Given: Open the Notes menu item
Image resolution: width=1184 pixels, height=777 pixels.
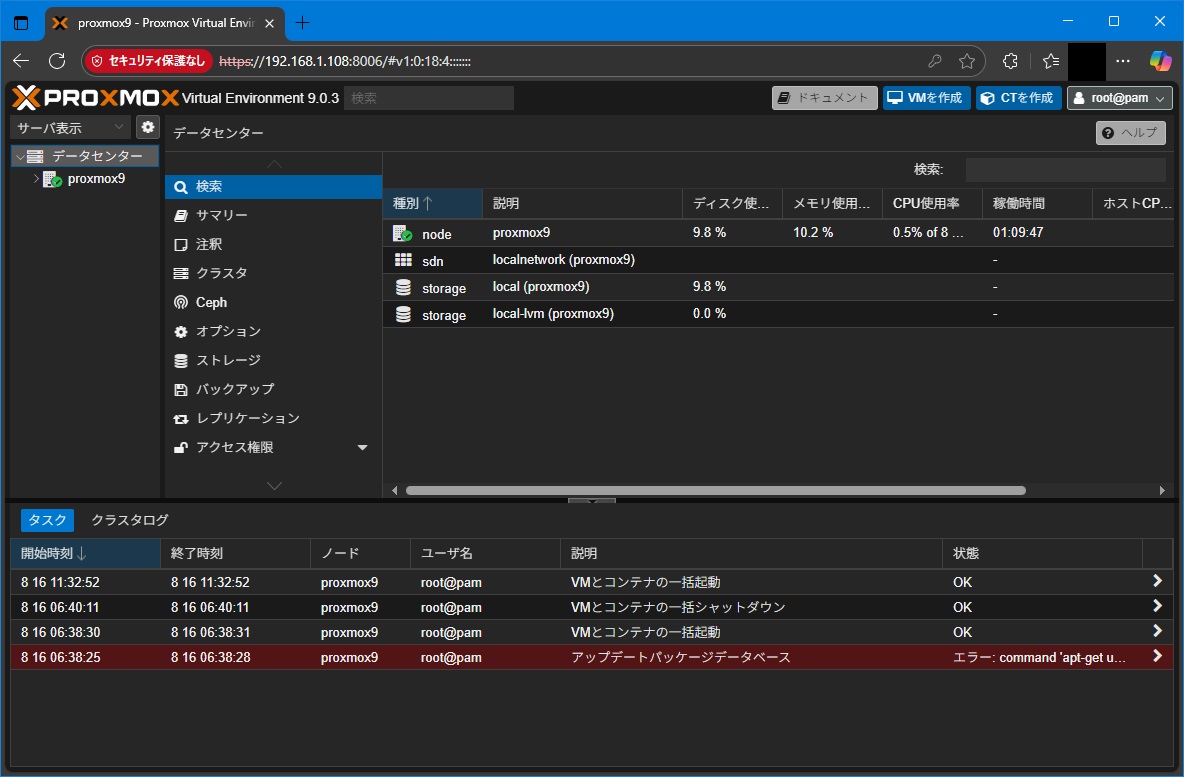Looking at the screenshot, I should pyautogui.click(x=273, y=245).
